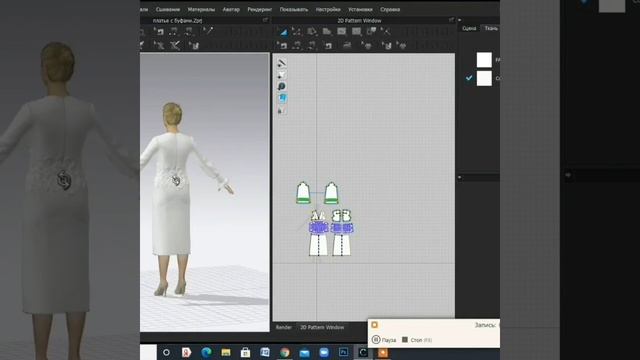Open the Аватар menu
Image resolution: width=640 pixels, height=360 pixels.
231,9
